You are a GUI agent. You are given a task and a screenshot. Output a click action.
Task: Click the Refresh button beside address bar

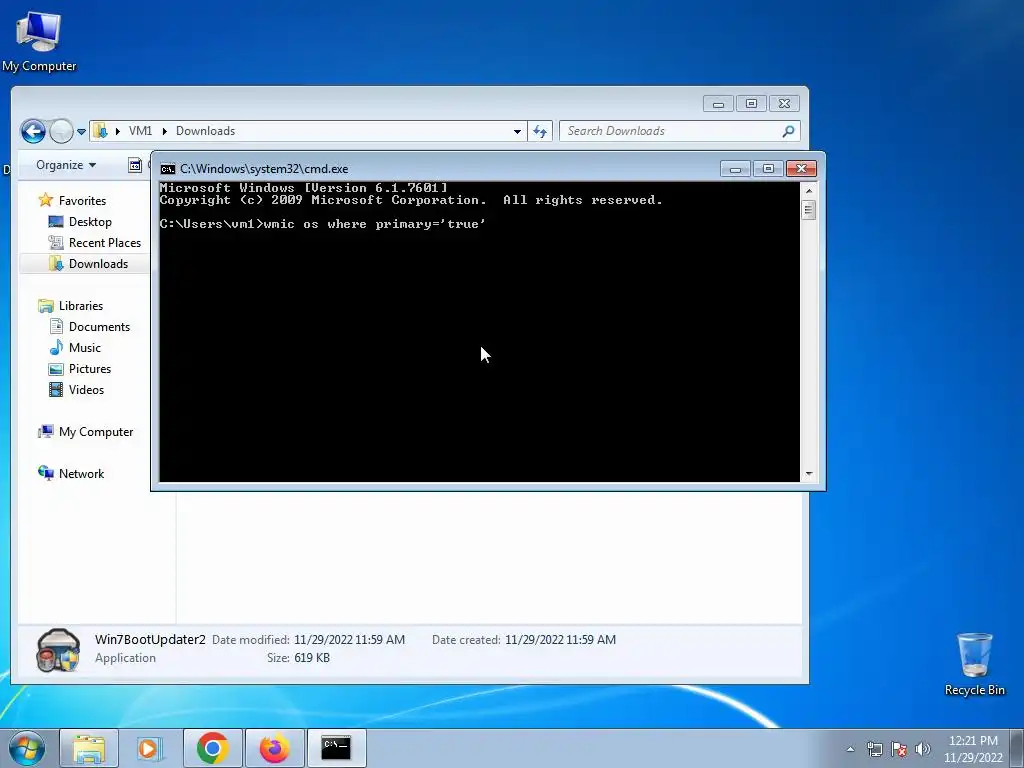point(540,131)
